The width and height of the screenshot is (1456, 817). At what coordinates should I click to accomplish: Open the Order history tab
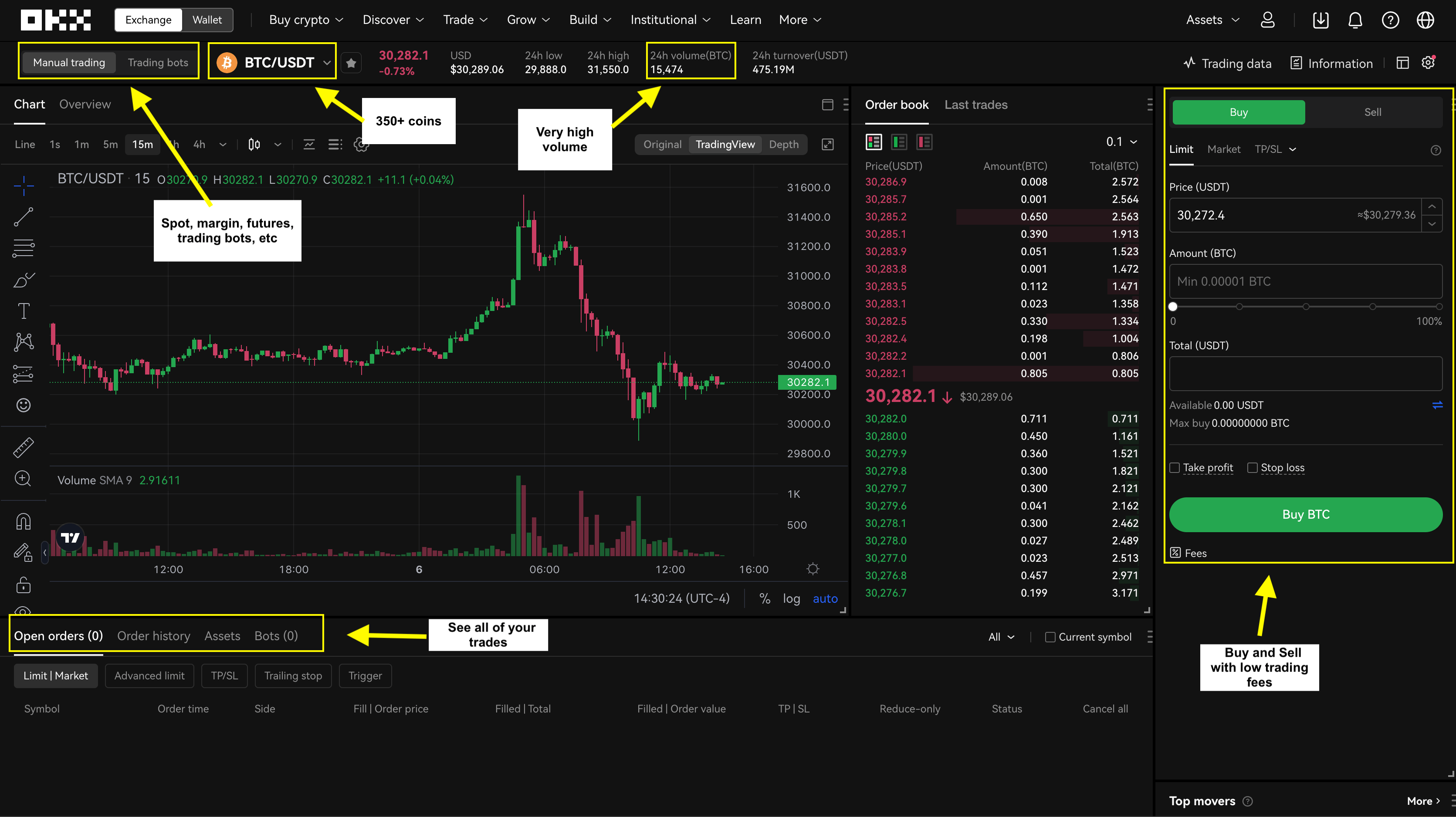(154, 636)
